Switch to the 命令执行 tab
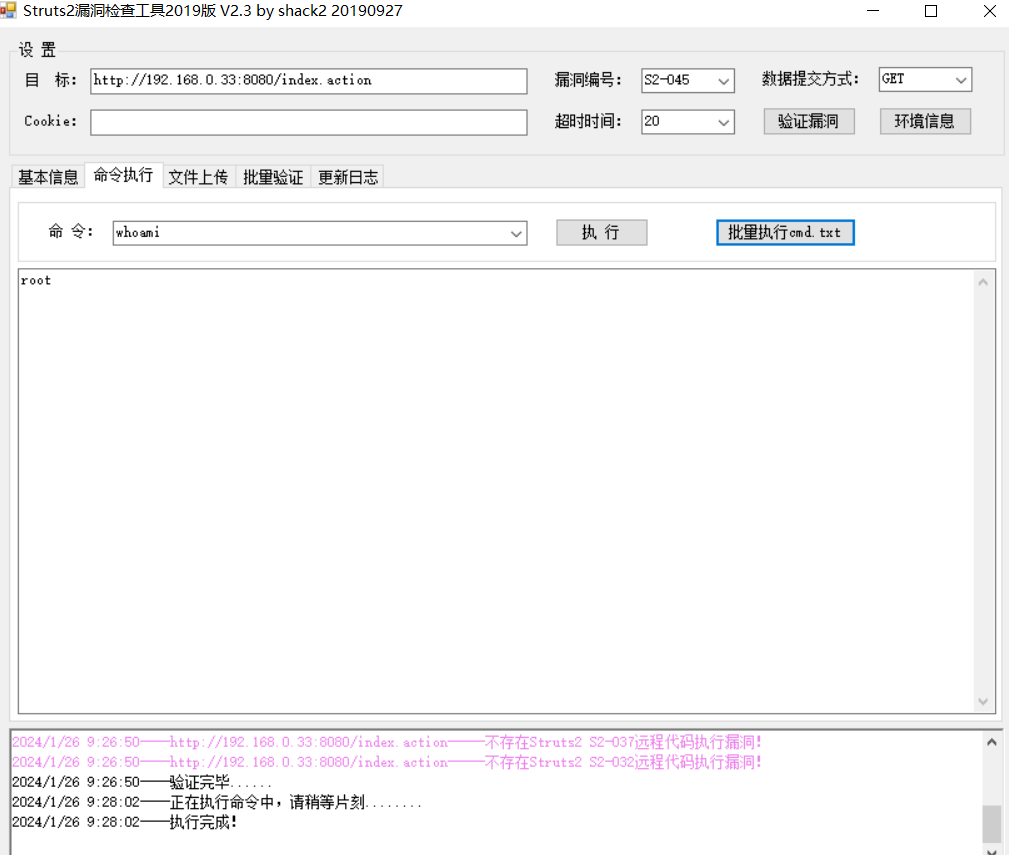This screenshot has width=1009, height=855. (x=123, y=176)
